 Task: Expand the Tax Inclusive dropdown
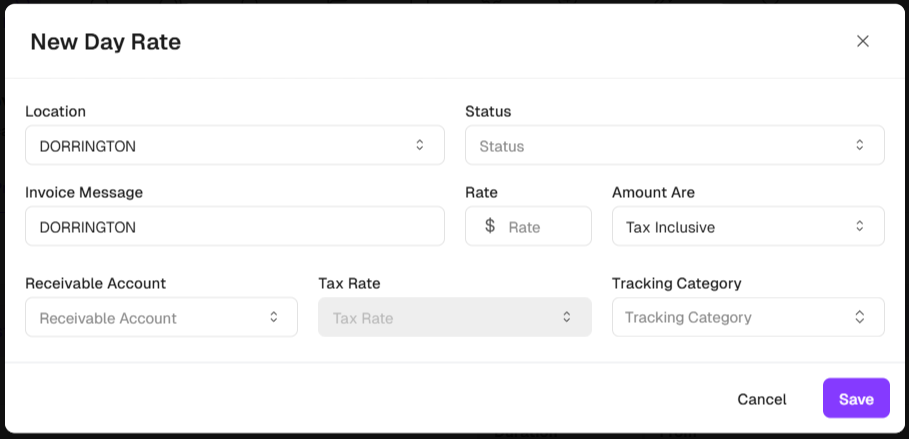pyautogui.click(x=735, y=226)
